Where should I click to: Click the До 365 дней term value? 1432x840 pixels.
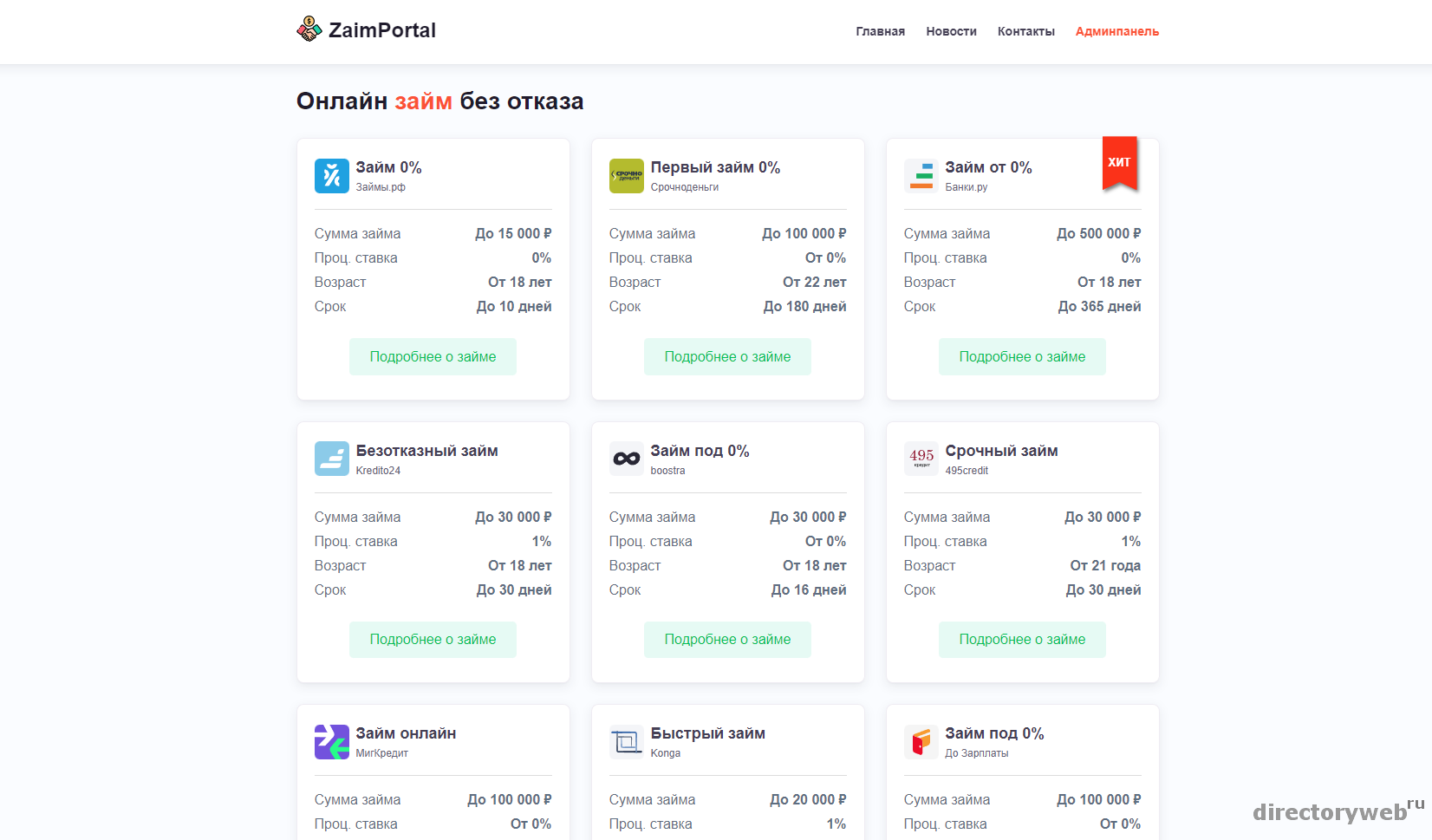coord(1099,307)
